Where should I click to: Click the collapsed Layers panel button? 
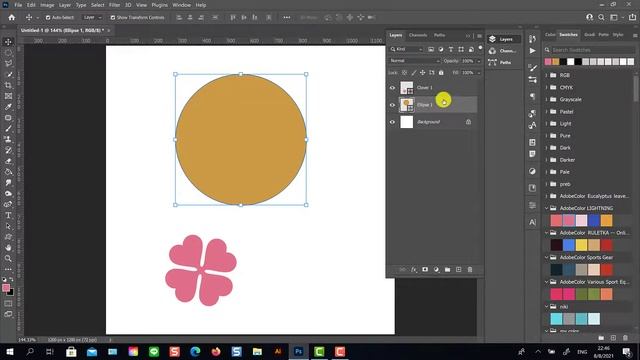coord(504,39)
